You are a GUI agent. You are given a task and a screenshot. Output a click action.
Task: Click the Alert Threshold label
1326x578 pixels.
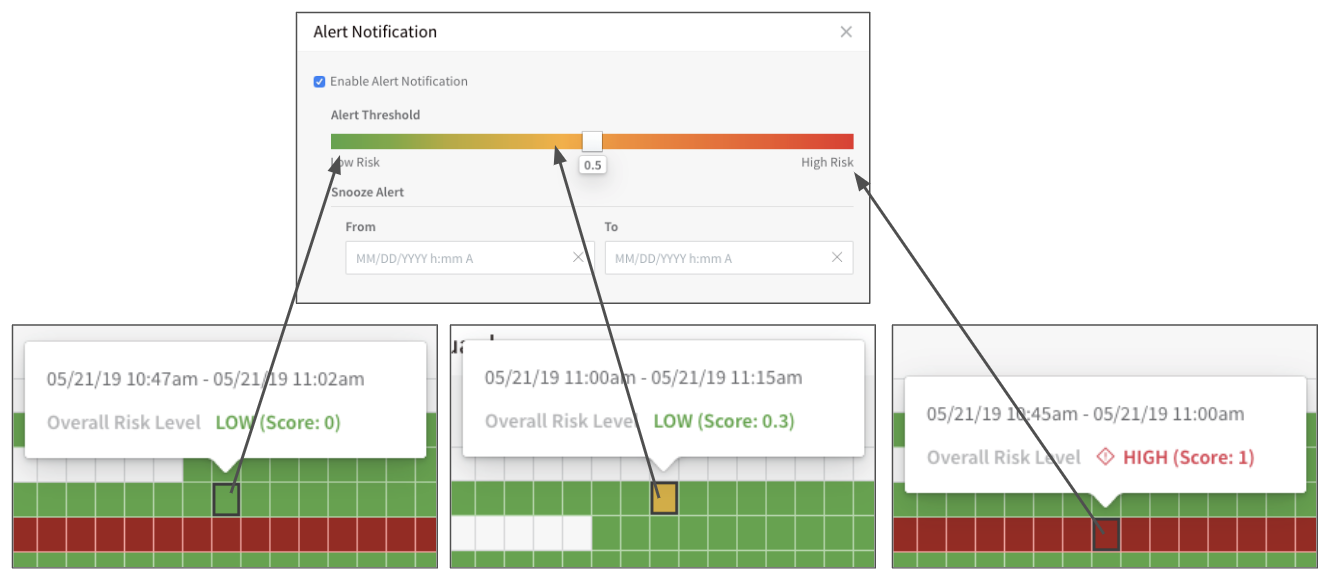pyautogui.click(x=375, y=115)
